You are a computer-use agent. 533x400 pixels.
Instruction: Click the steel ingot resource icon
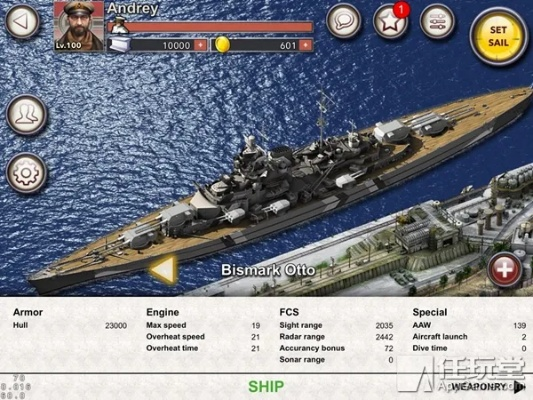click(x=120, y=45)
